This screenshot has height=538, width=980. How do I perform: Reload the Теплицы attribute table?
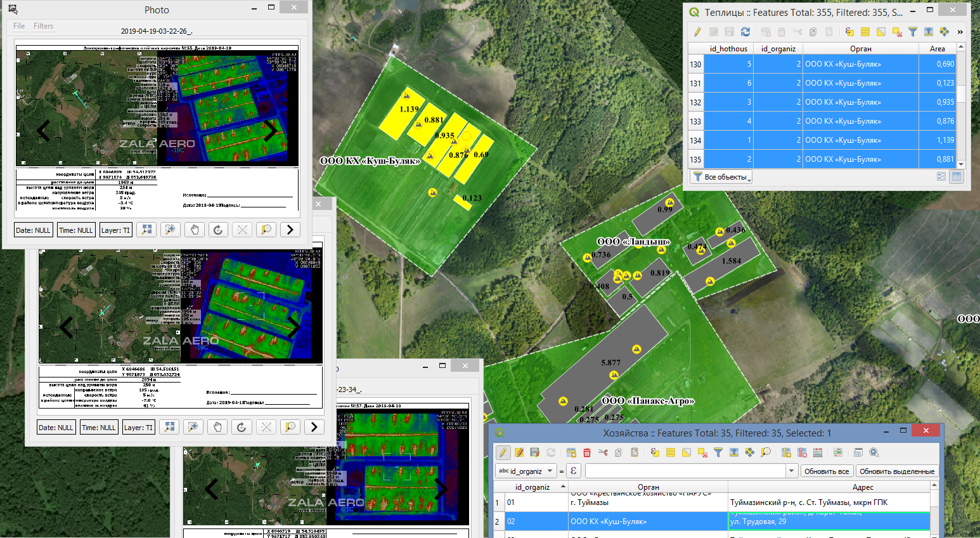click(x=746, y=31)
